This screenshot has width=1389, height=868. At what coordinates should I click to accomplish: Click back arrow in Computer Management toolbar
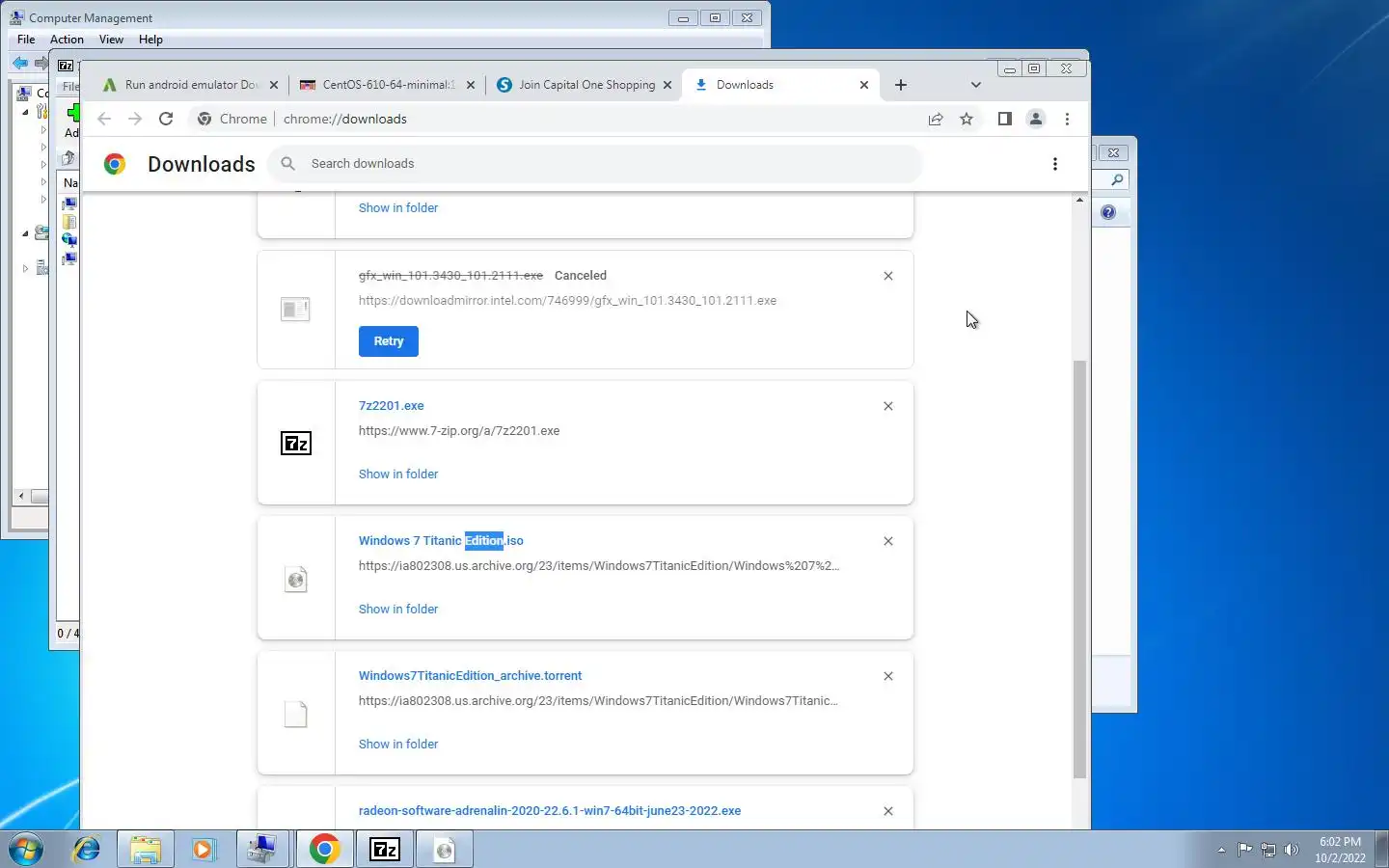(x=20, y=64)
